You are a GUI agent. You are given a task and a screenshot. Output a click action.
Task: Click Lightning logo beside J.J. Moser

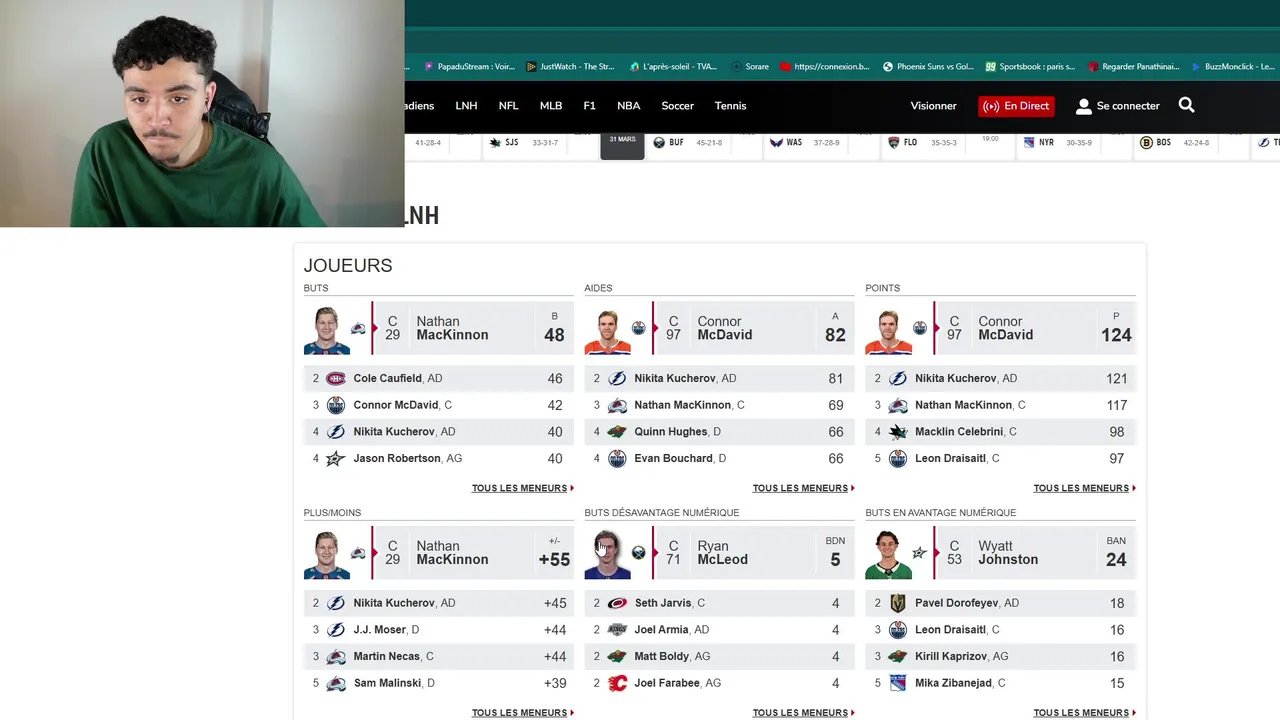click(x=336, y=630)
